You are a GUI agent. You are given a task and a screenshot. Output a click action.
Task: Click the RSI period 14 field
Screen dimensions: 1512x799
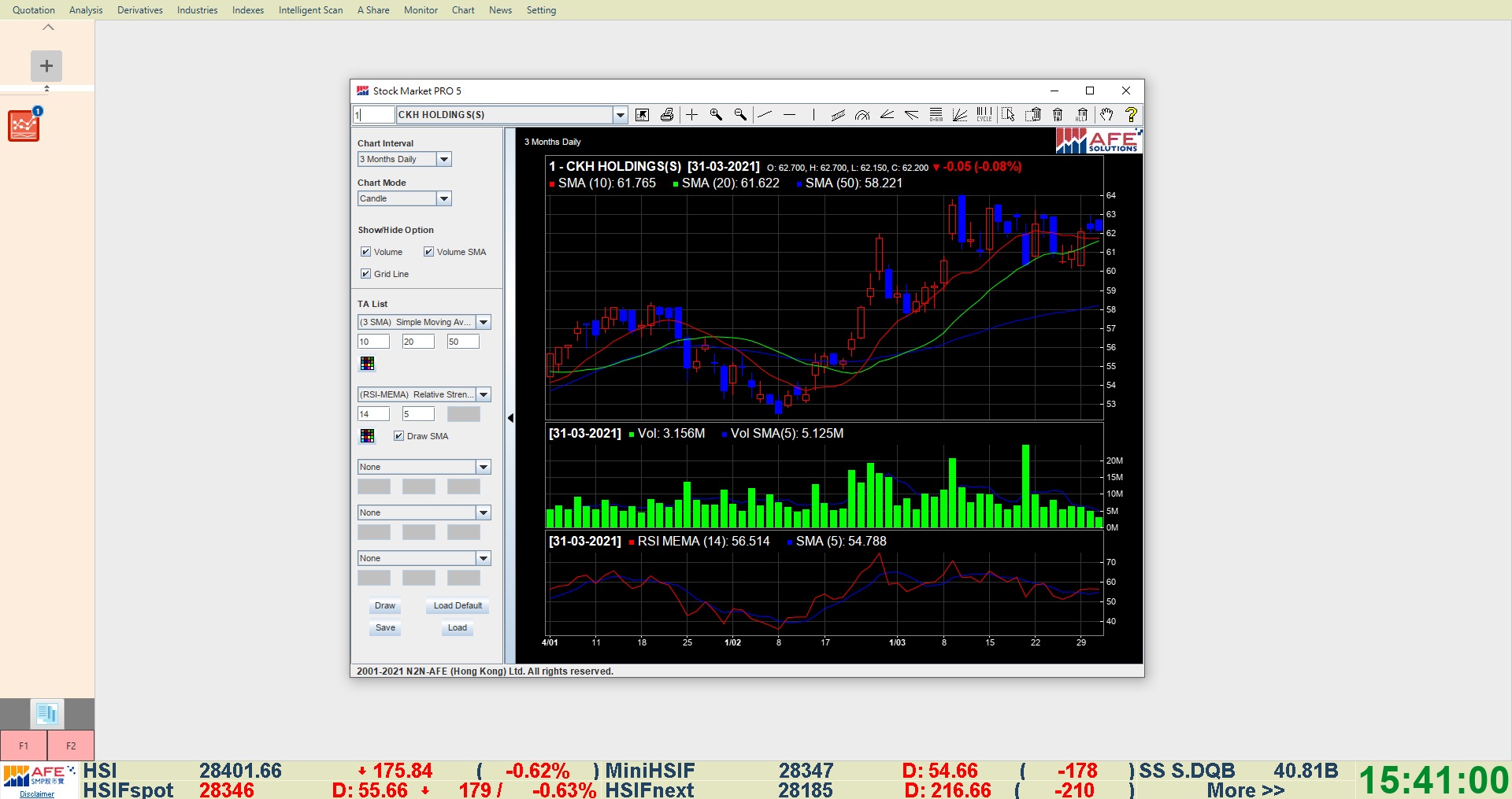point(373,414)
